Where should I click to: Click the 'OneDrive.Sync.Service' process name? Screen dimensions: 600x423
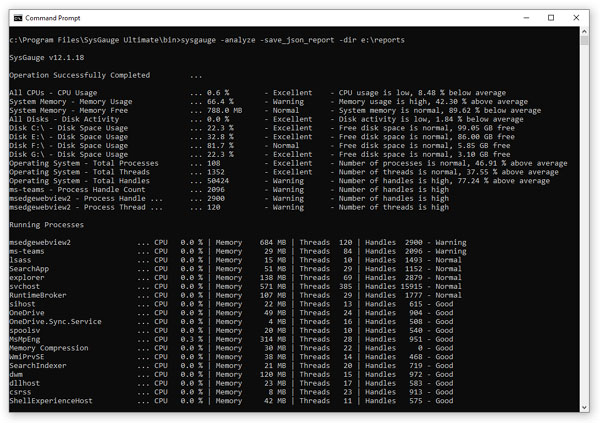point(55,322)
